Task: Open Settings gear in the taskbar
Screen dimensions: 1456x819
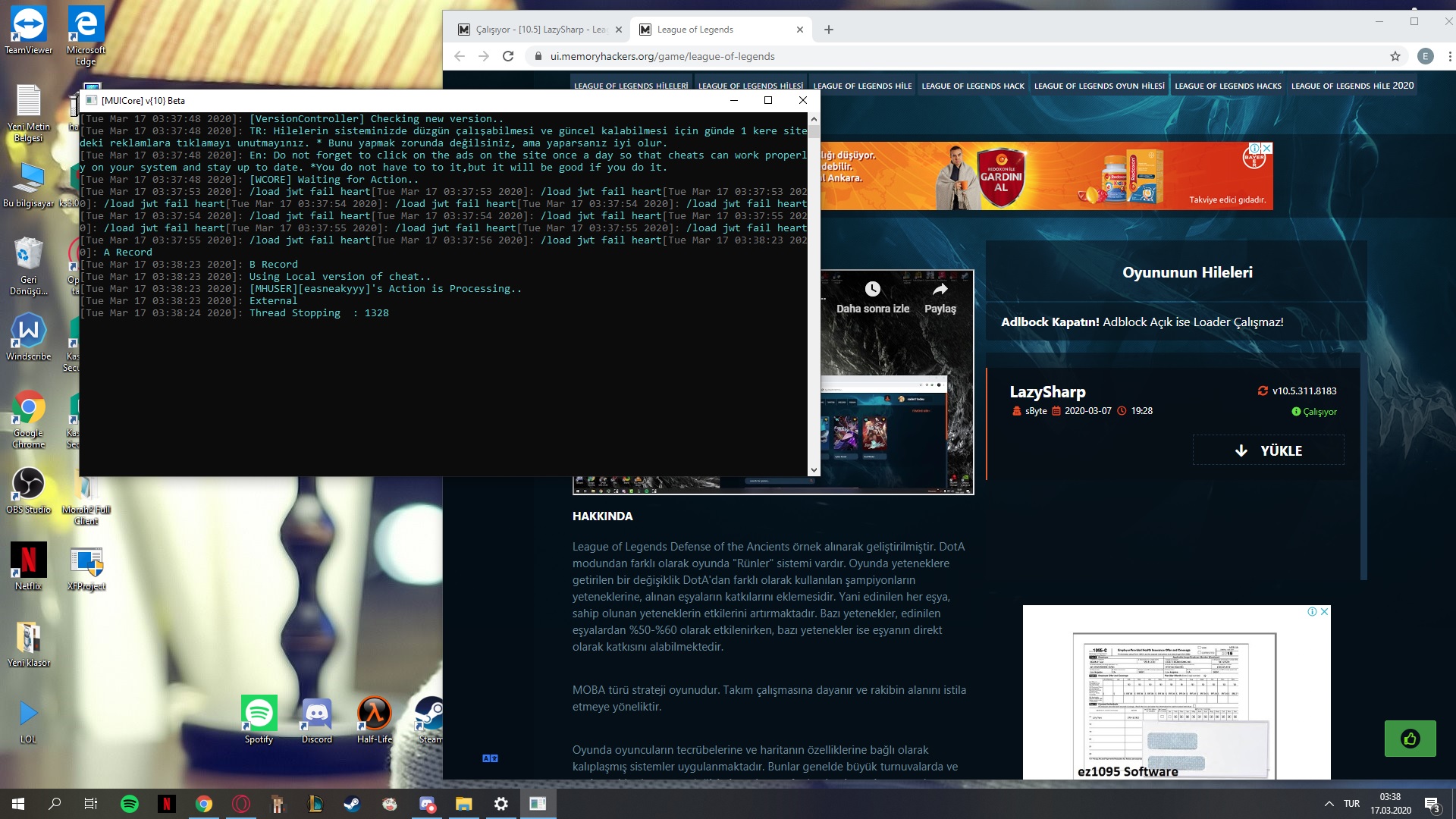Action: (x=501, y=804)
